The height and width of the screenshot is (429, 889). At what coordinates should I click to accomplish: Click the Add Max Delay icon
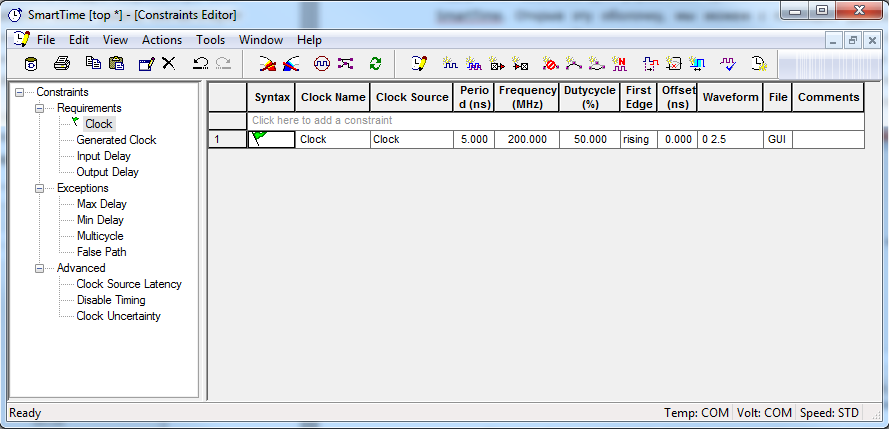574,63
